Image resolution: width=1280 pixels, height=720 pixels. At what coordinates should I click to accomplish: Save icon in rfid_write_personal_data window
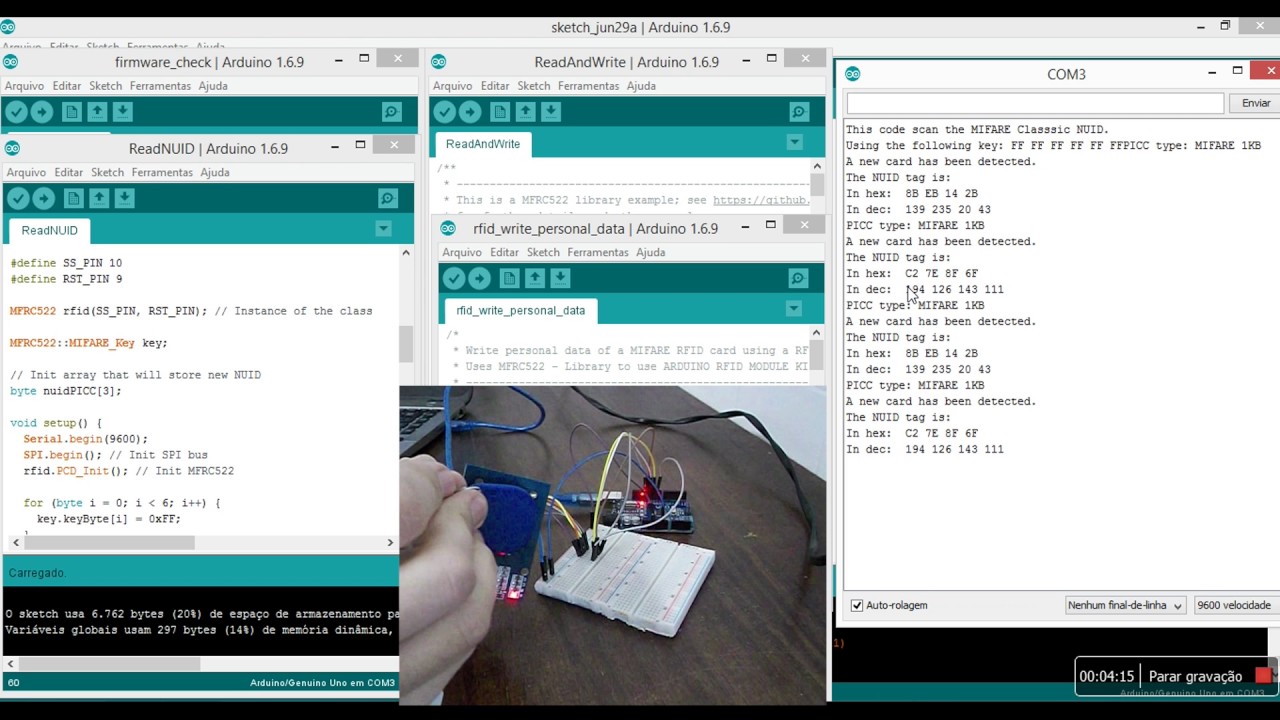[x=560, y=278]
